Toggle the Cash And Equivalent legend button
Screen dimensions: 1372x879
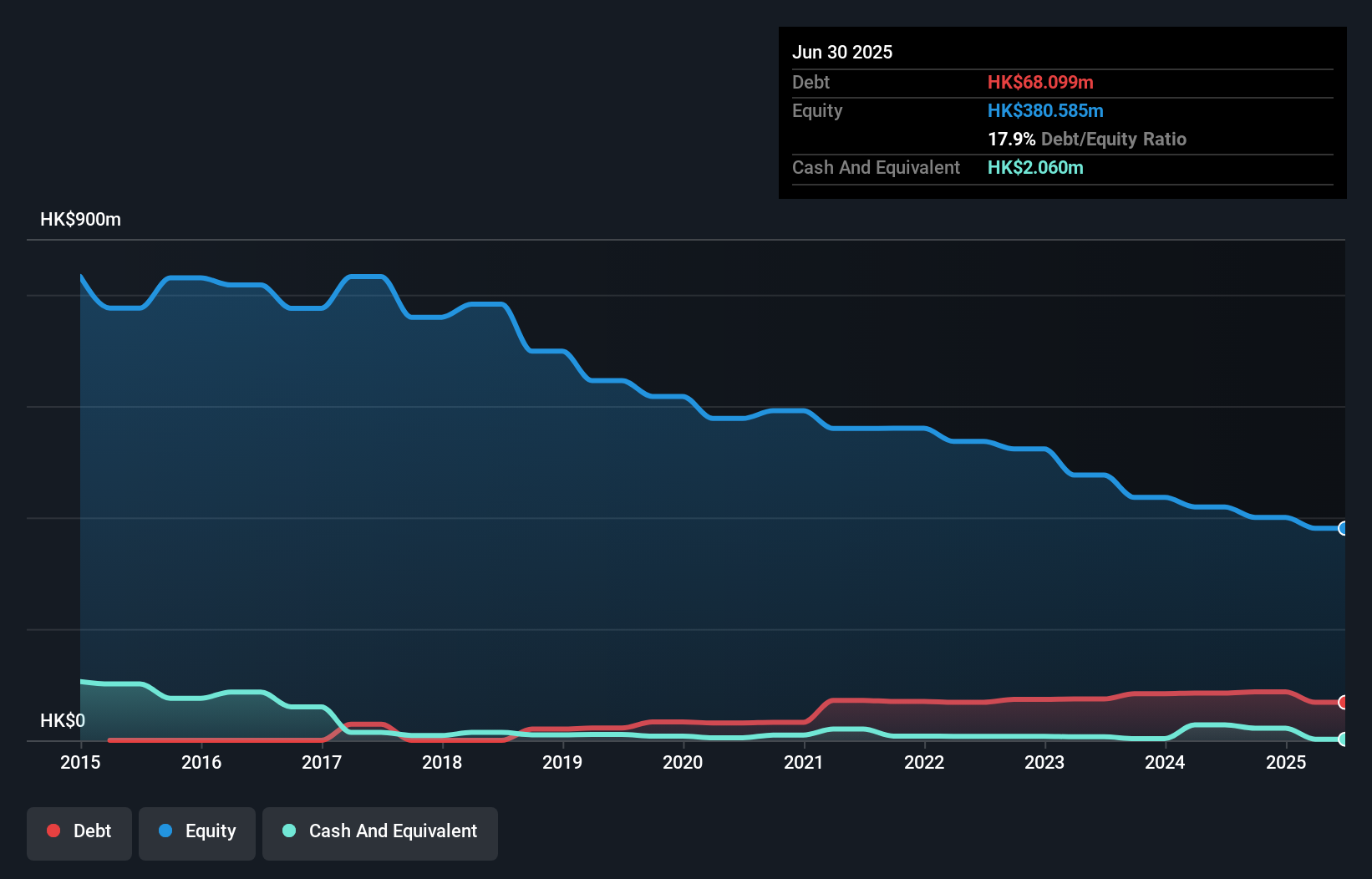(x=380, y=833)
